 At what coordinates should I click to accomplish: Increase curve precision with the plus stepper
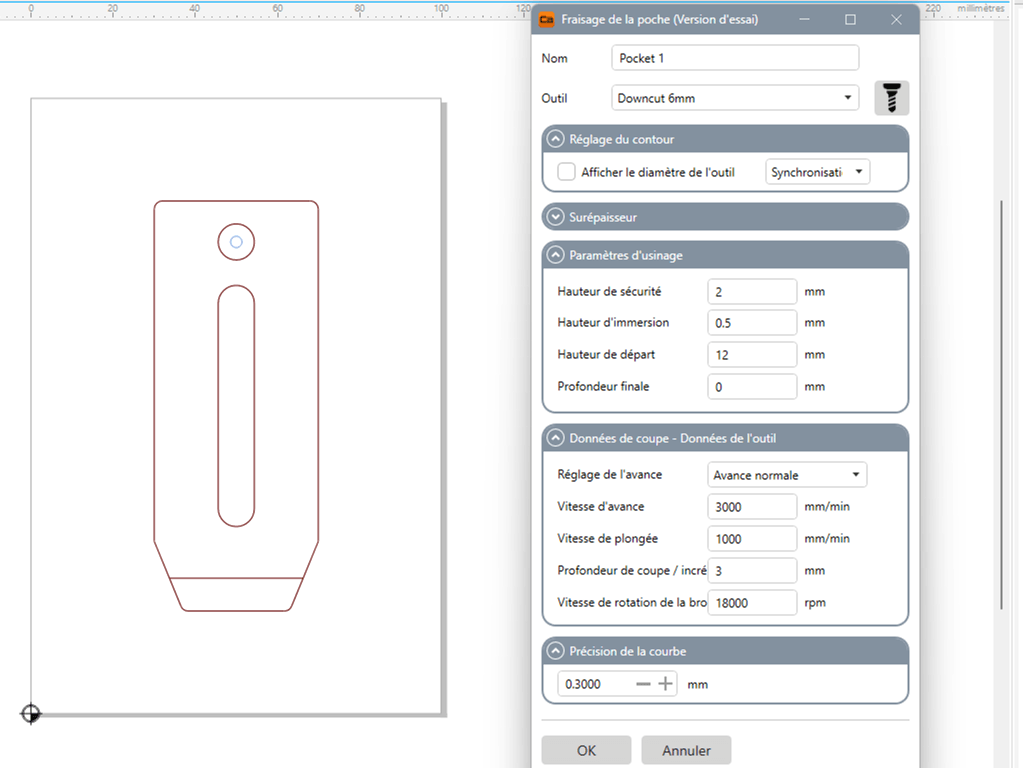coord(664,684)
